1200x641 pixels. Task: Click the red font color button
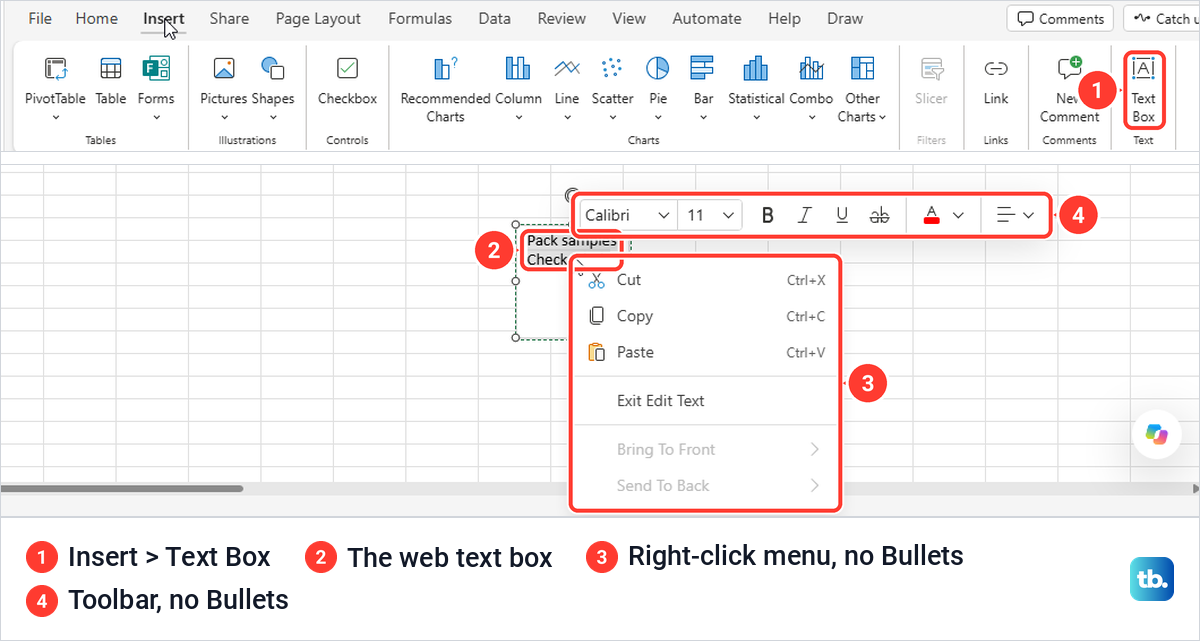(x=931, y=215)
